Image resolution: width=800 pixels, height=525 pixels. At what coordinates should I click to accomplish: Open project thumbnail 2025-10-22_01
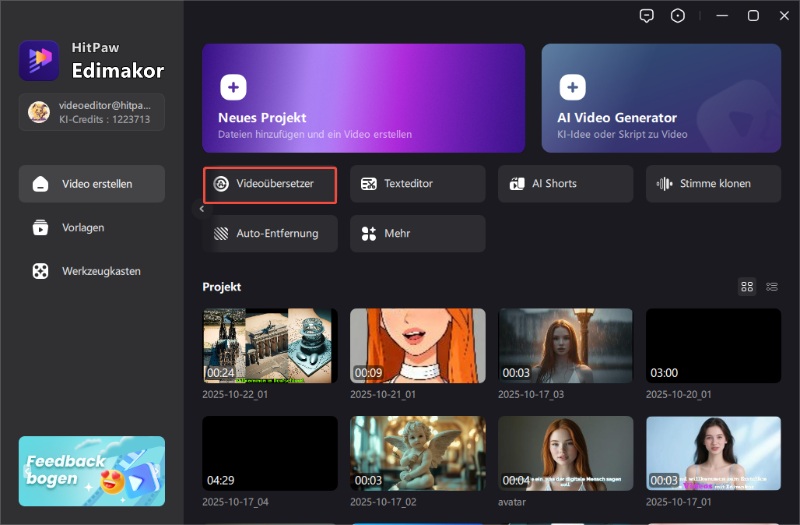tap(270, 345)
